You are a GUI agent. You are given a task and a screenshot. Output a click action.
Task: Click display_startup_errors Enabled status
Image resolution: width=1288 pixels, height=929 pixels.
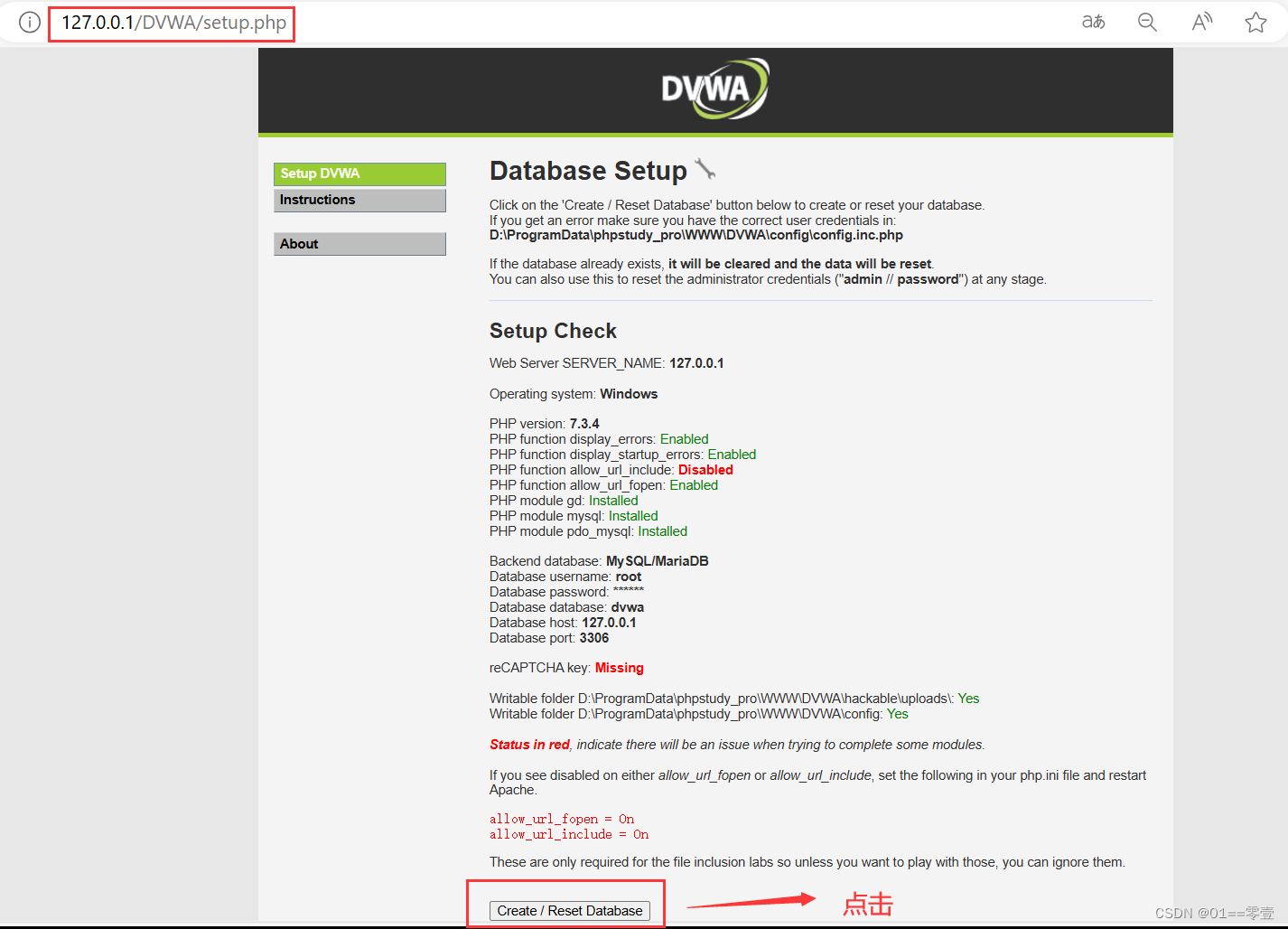pos(732,455)
